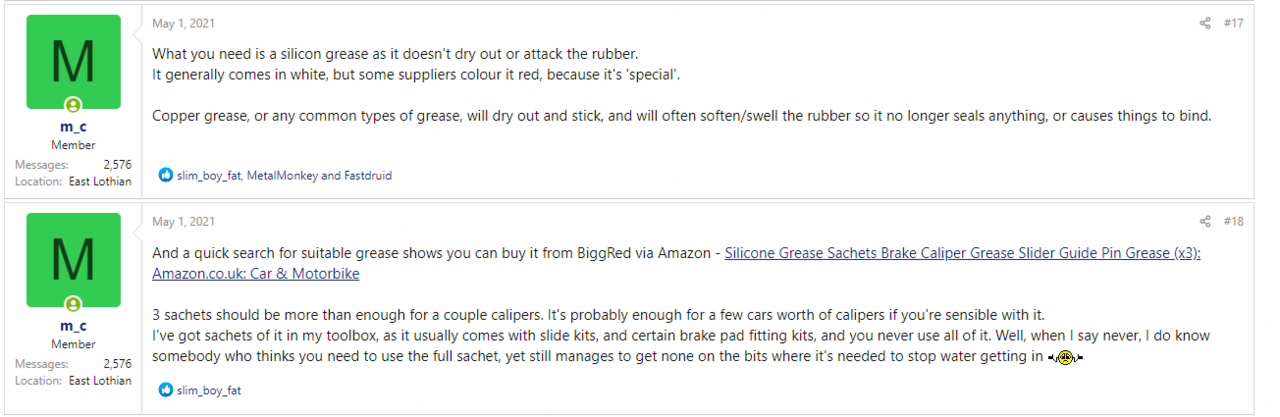Open m_c username in post #18
This screenshot has height=417, width=1280.
73,326
